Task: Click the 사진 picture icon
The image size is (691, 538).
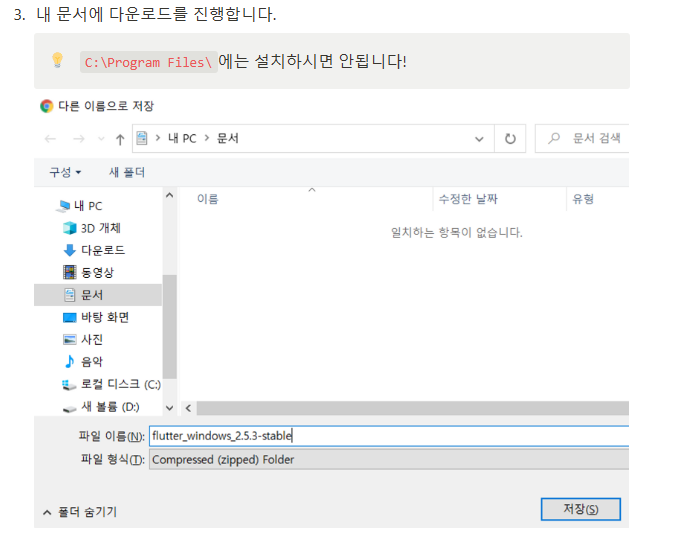Action: click(70, 339)
